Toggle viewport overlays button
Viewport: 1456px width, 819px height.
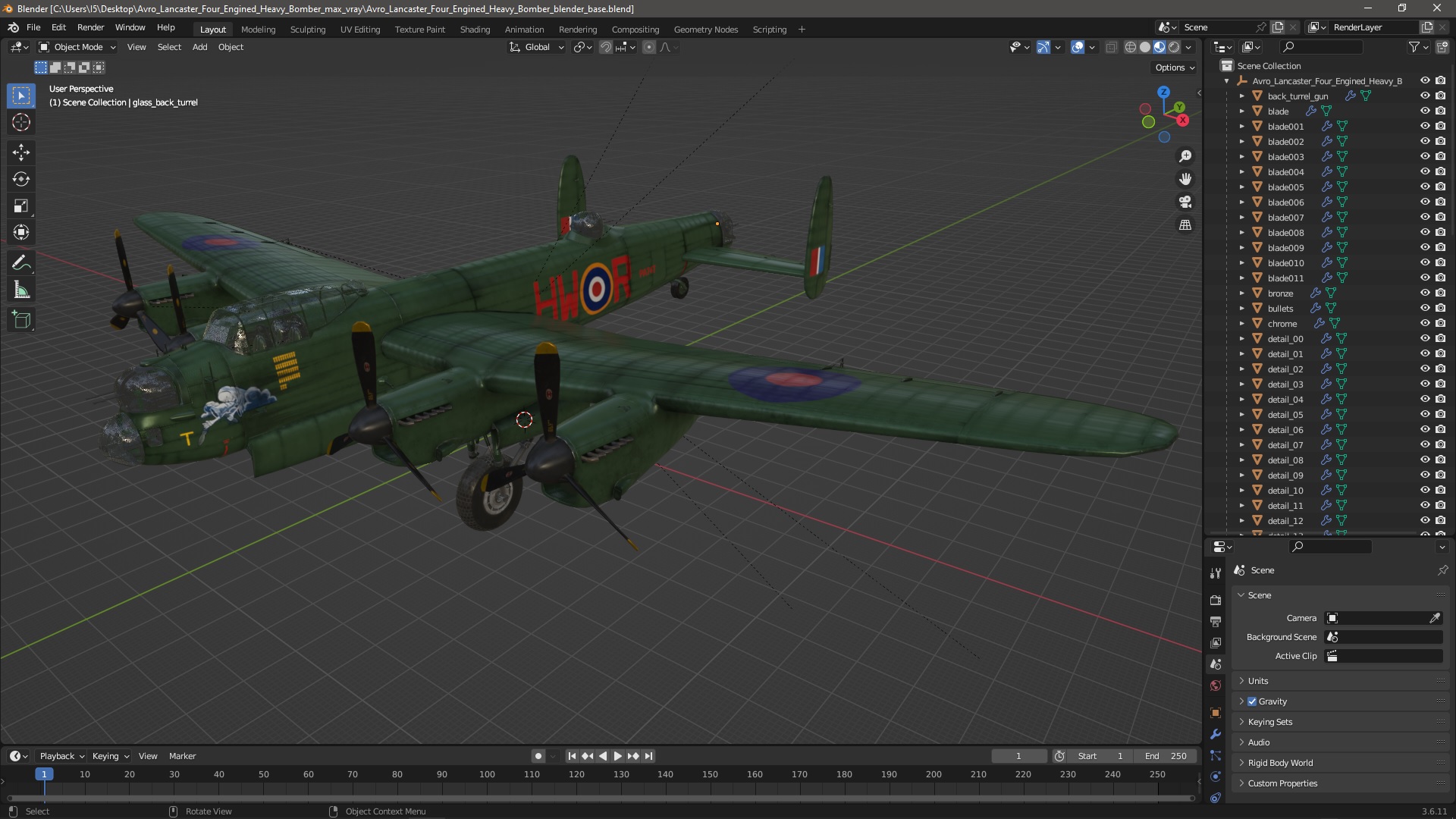click(1078, 47)
